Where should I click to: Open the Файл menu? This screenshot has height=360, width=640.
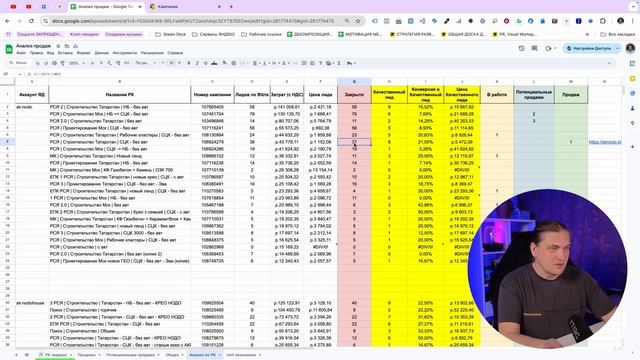[21, 53]
